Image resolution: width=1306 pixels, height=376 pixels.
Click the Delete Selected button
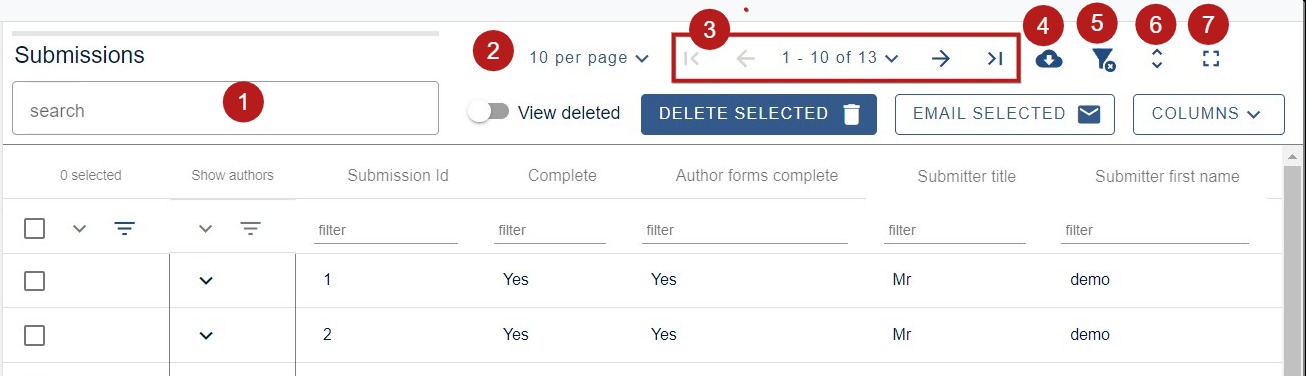click(759, 114)
